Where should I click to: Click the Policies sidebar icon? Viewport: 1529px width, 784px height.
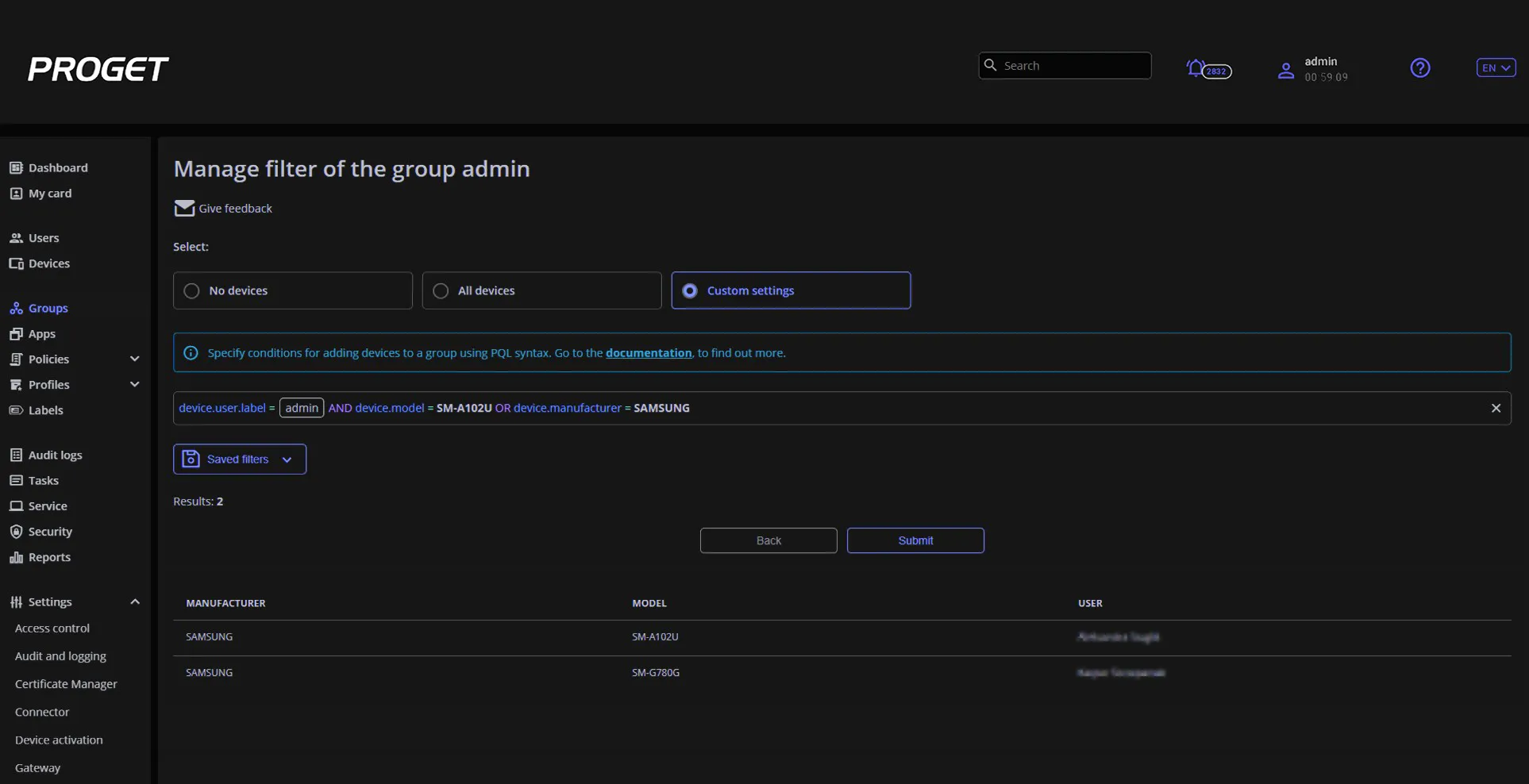point(16,359)
